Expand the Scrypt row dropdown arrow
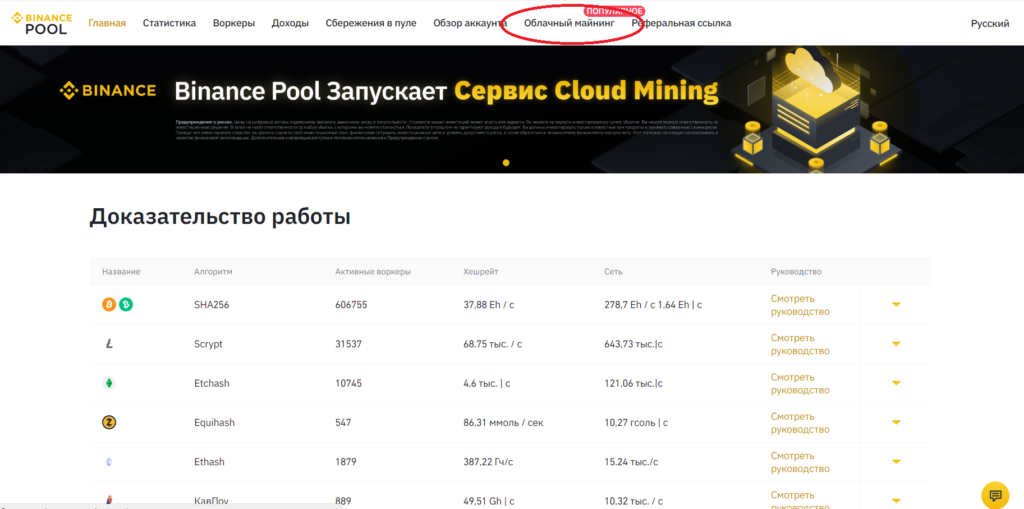 pyautogui.click(x=896, y=344)
